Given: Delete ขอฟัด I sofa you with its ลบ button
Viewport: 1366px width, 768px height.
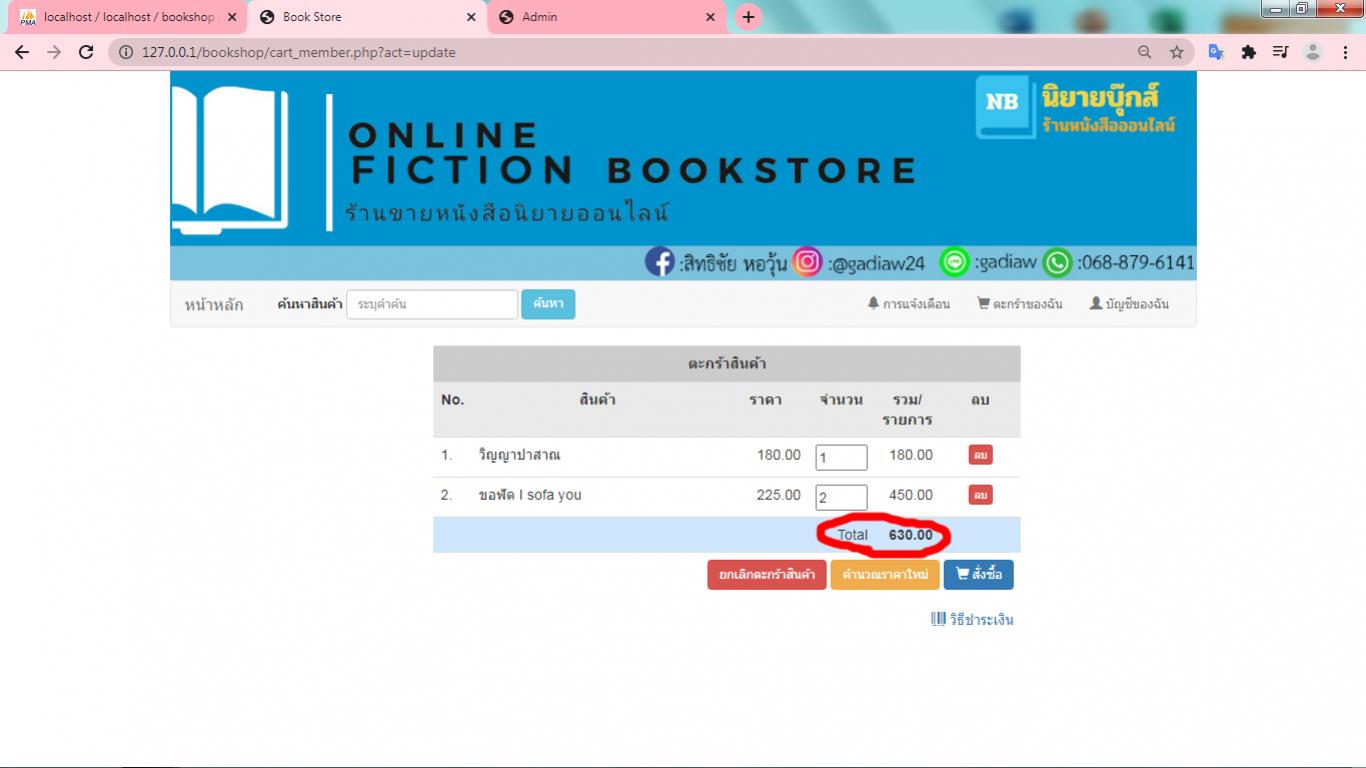Looking at the screenshot, I should point(979,494).
